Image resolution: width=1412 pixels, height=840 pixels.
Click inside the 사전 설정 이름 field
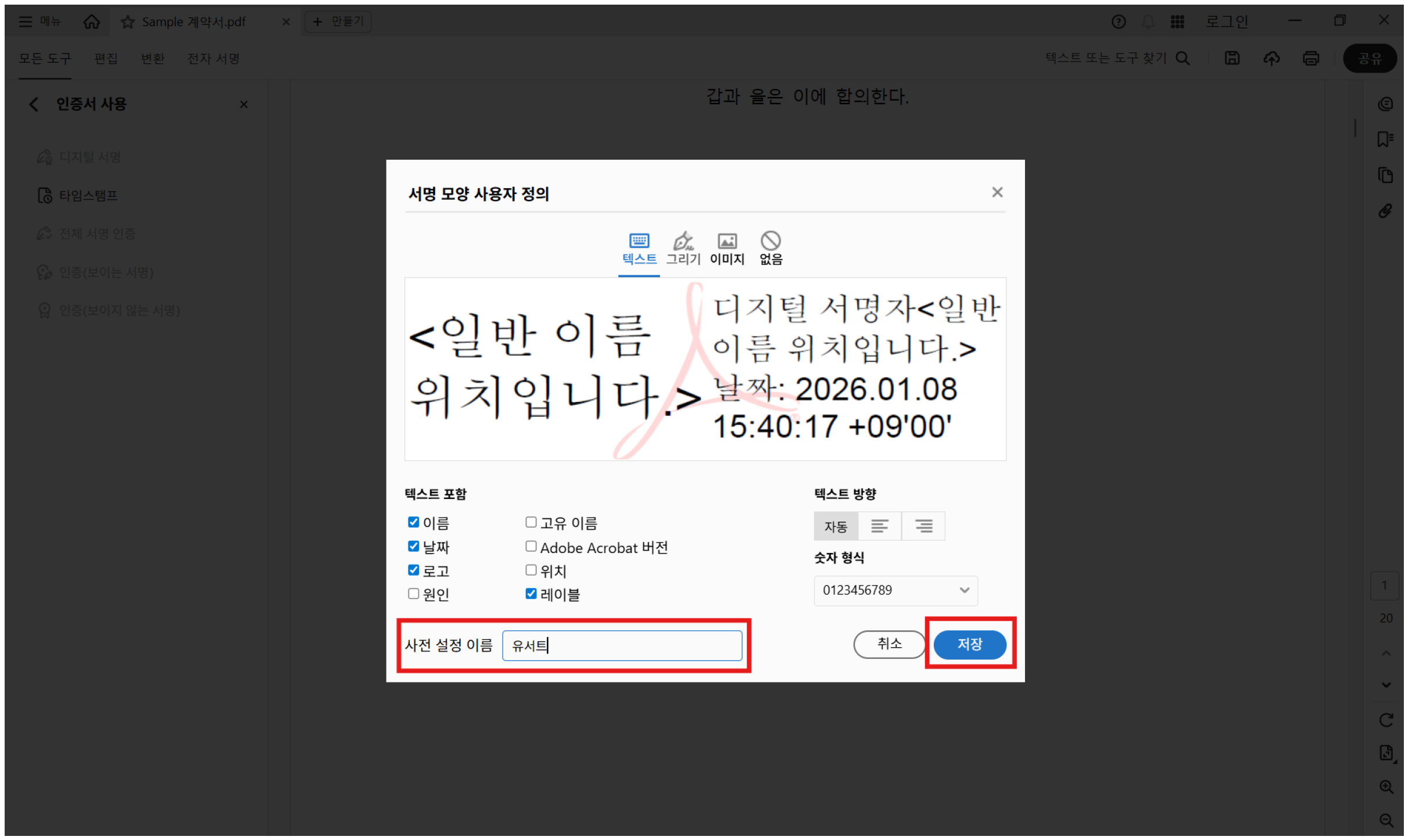click(x=622, y=645)
